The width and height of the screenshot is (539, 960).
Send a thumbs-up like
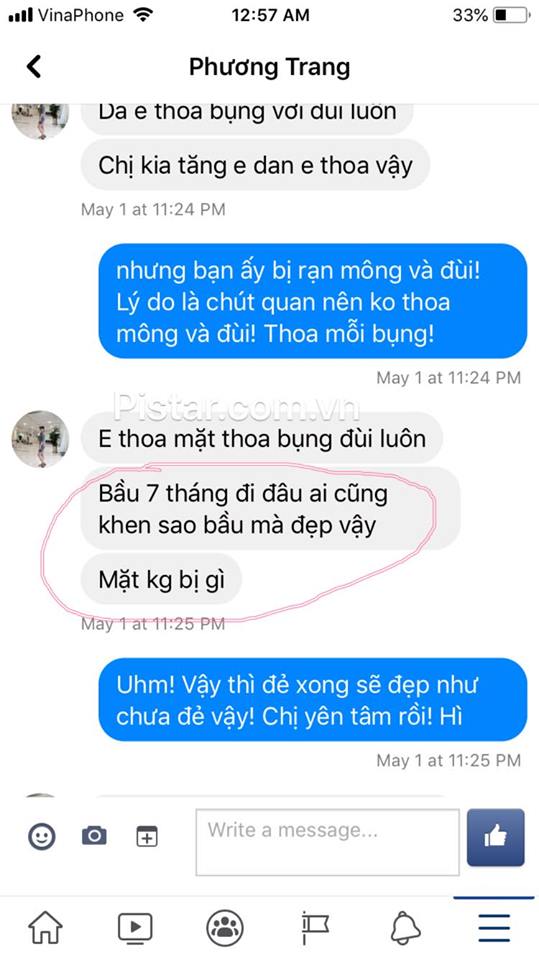(496, 837)
